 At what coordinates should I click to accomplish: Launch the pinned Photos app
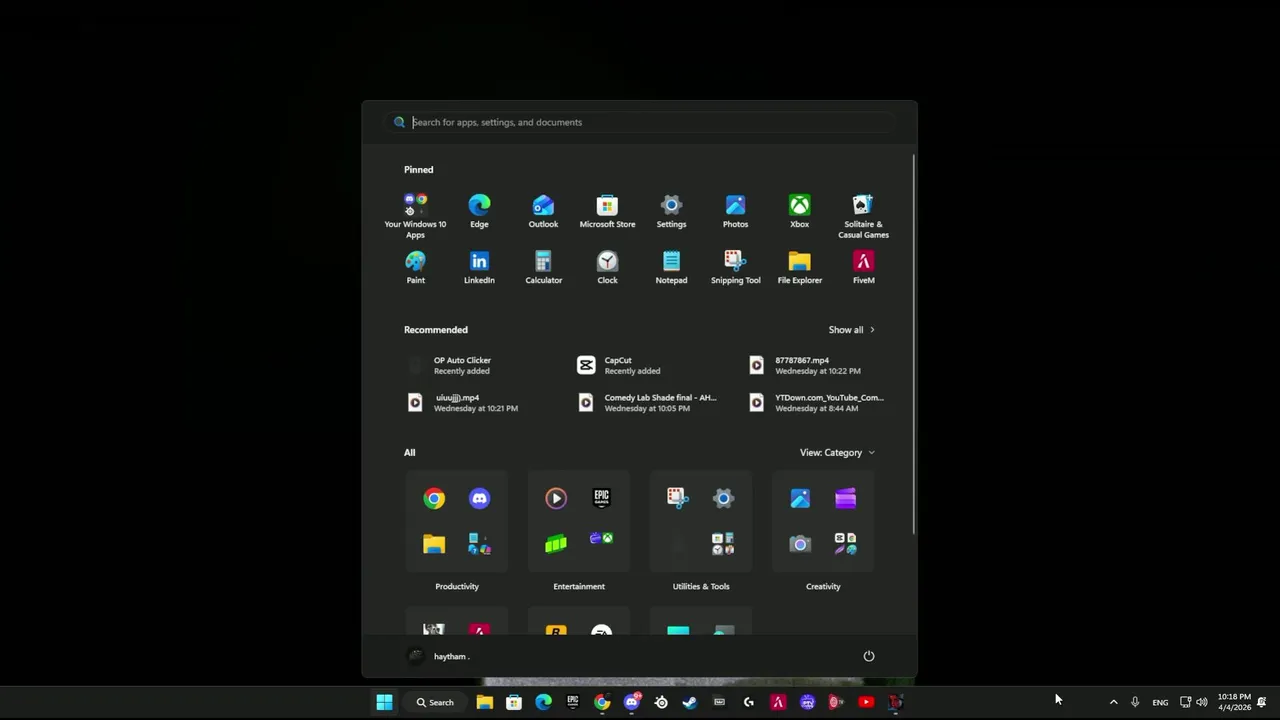735,211
